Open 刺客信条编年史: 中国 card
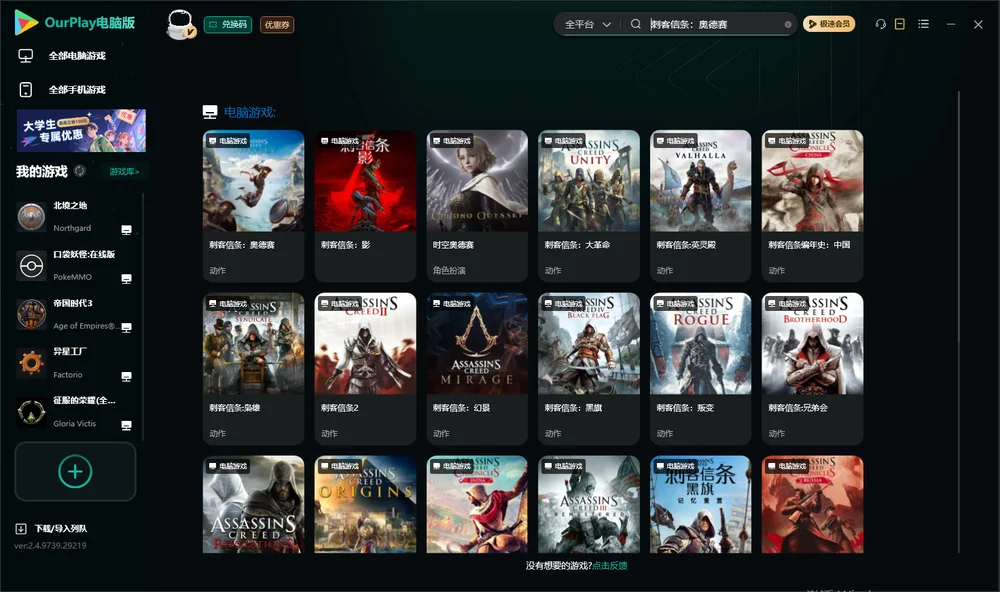 pyautogui.click(x=812, y=205)
